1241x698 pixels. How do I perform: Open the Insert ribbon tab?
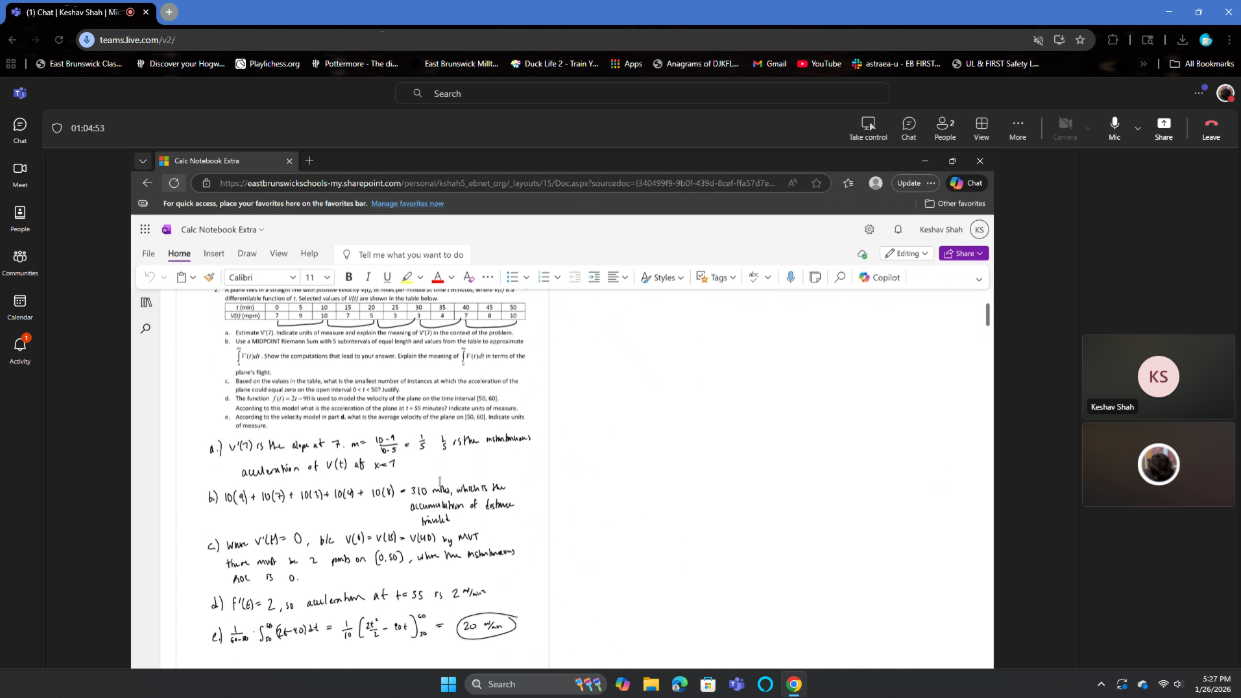(214, 254)
